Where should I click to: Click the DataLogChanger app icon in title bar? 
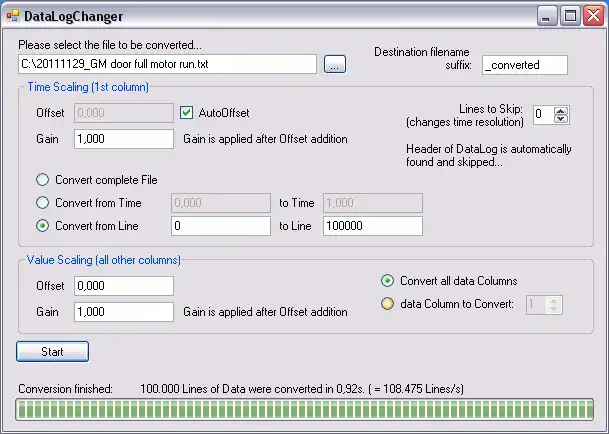click(13, 16)
